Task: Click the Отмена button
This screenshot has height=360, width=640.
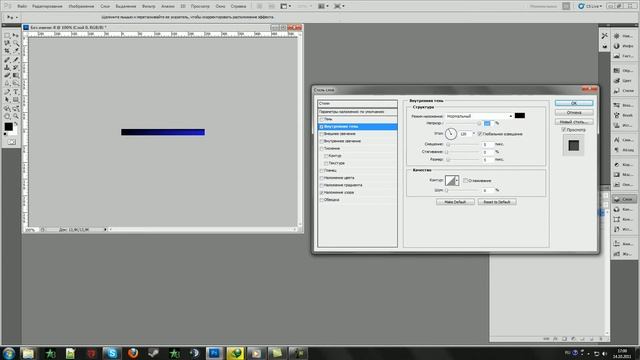Action: pos(574,113)
